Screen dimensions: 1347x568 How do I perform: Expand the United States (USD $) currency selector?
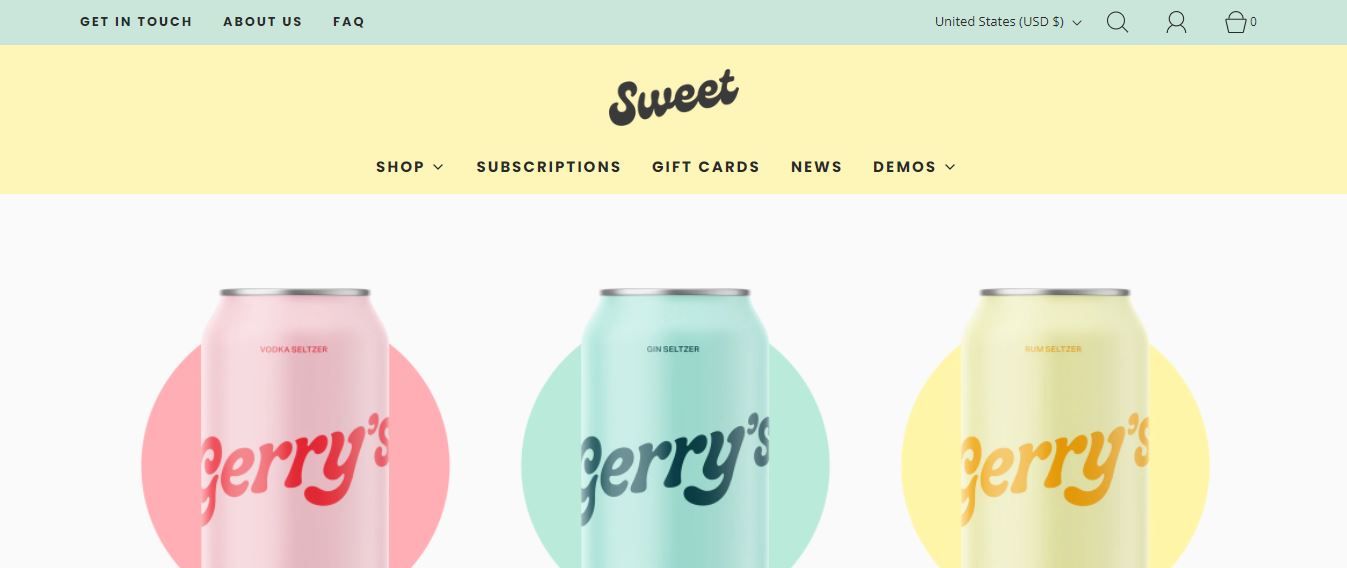[x=1008, y=22]
